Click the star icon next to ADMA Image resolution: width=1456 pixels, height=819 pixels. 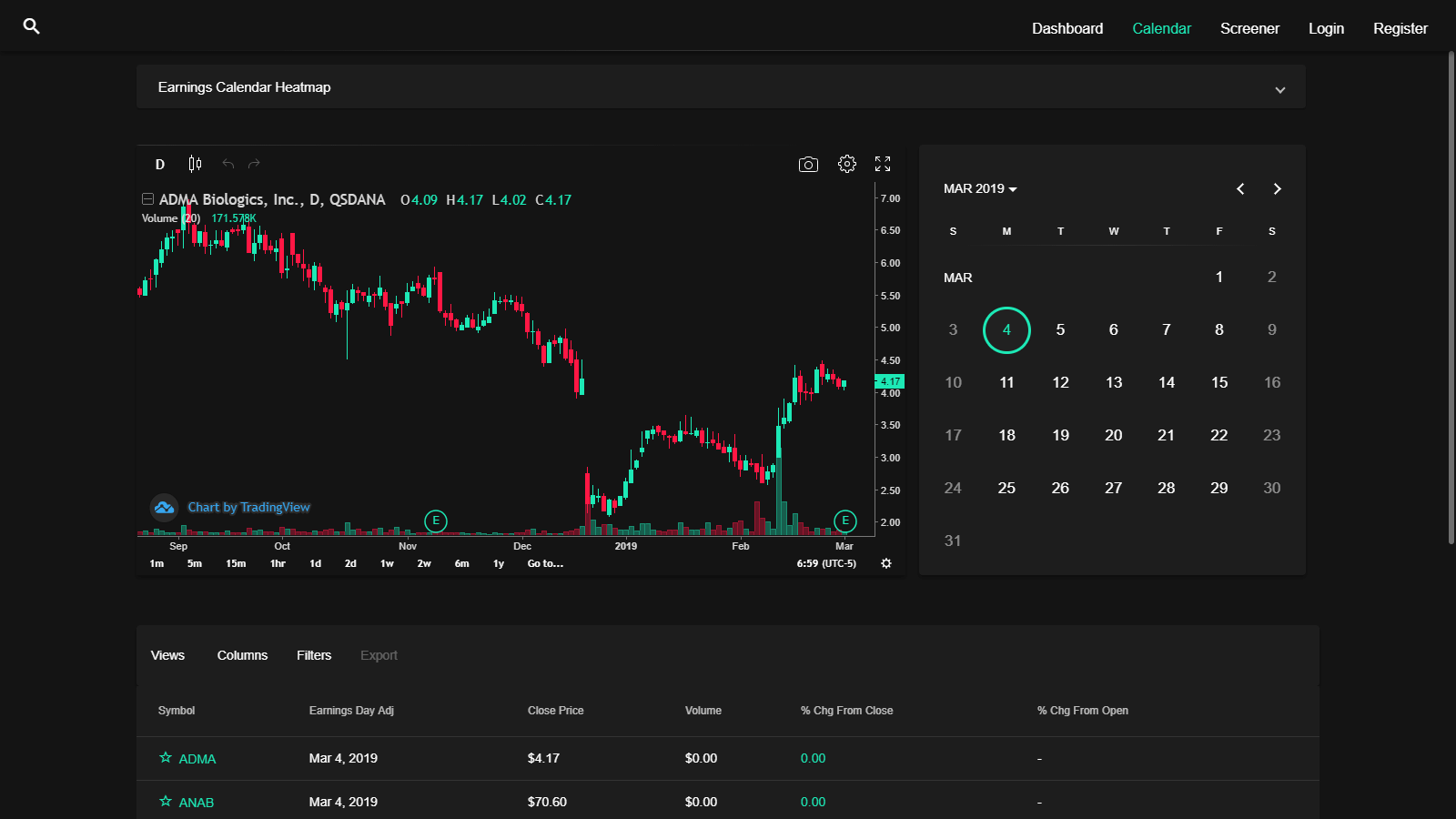[166, 758]
